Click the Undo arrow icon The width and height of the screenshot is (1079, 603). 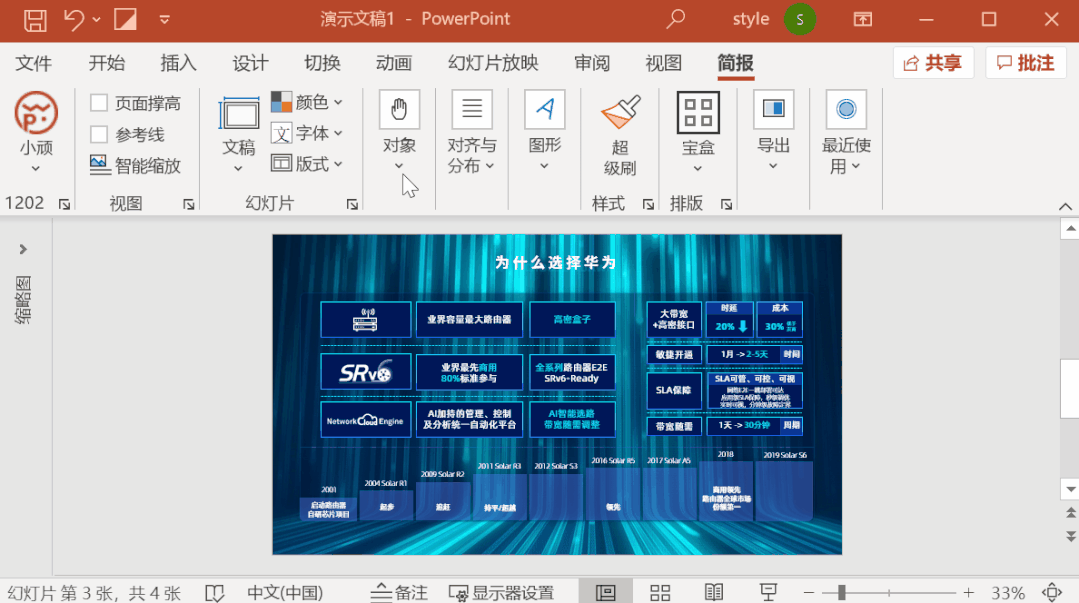click(74, 19)
